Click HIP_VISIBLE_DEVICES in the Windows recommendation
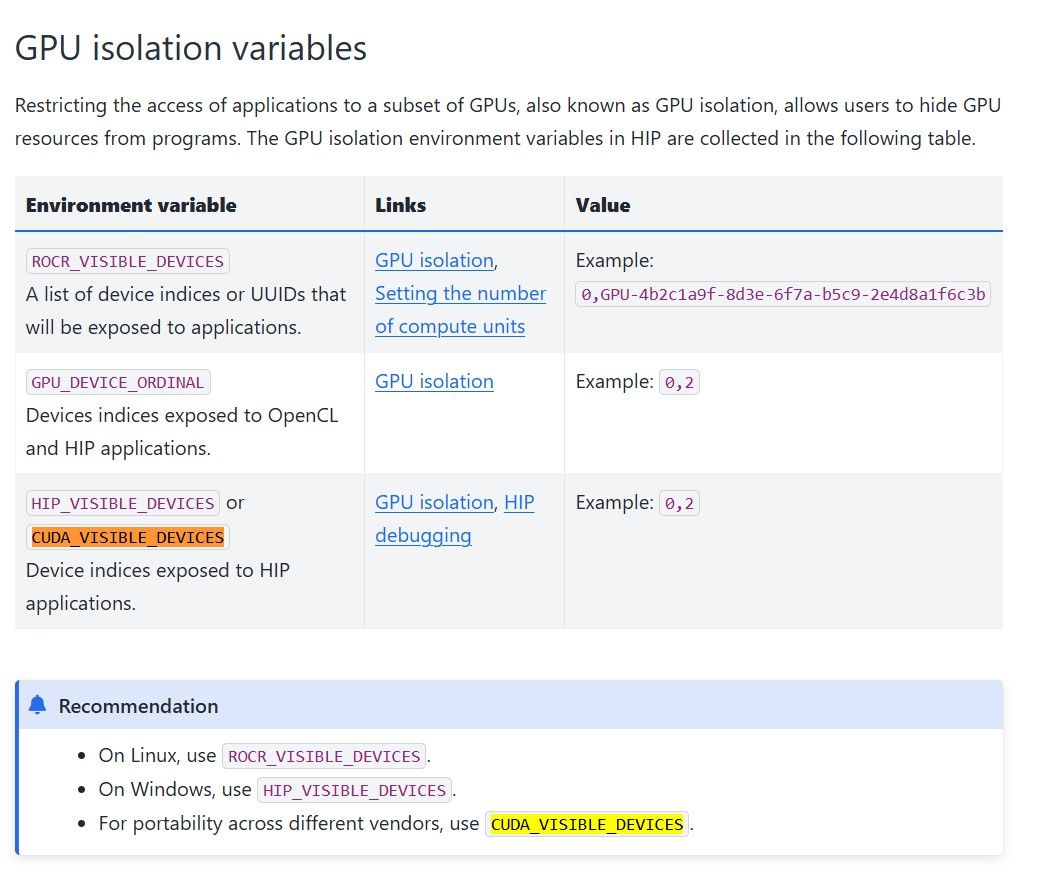This screenshot has width=1037, height=876. click(x=354, y=790)
